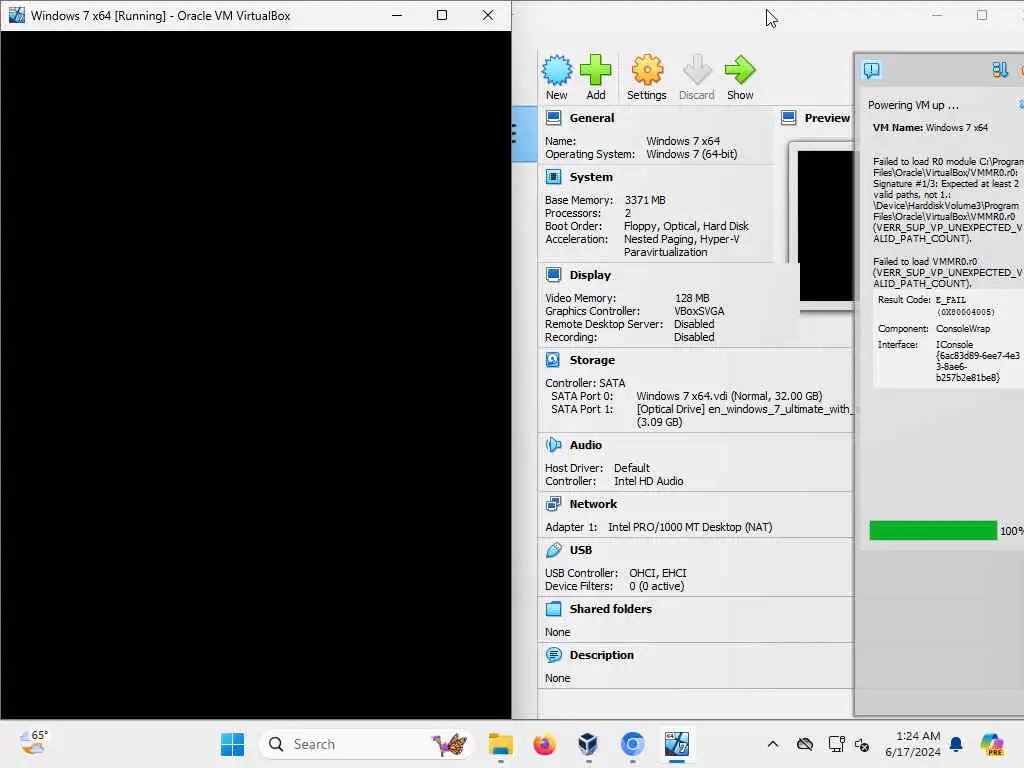This screenshot has width=1024, height=768.
Task: Click the Audio section header text
Action: coord(585,445)
